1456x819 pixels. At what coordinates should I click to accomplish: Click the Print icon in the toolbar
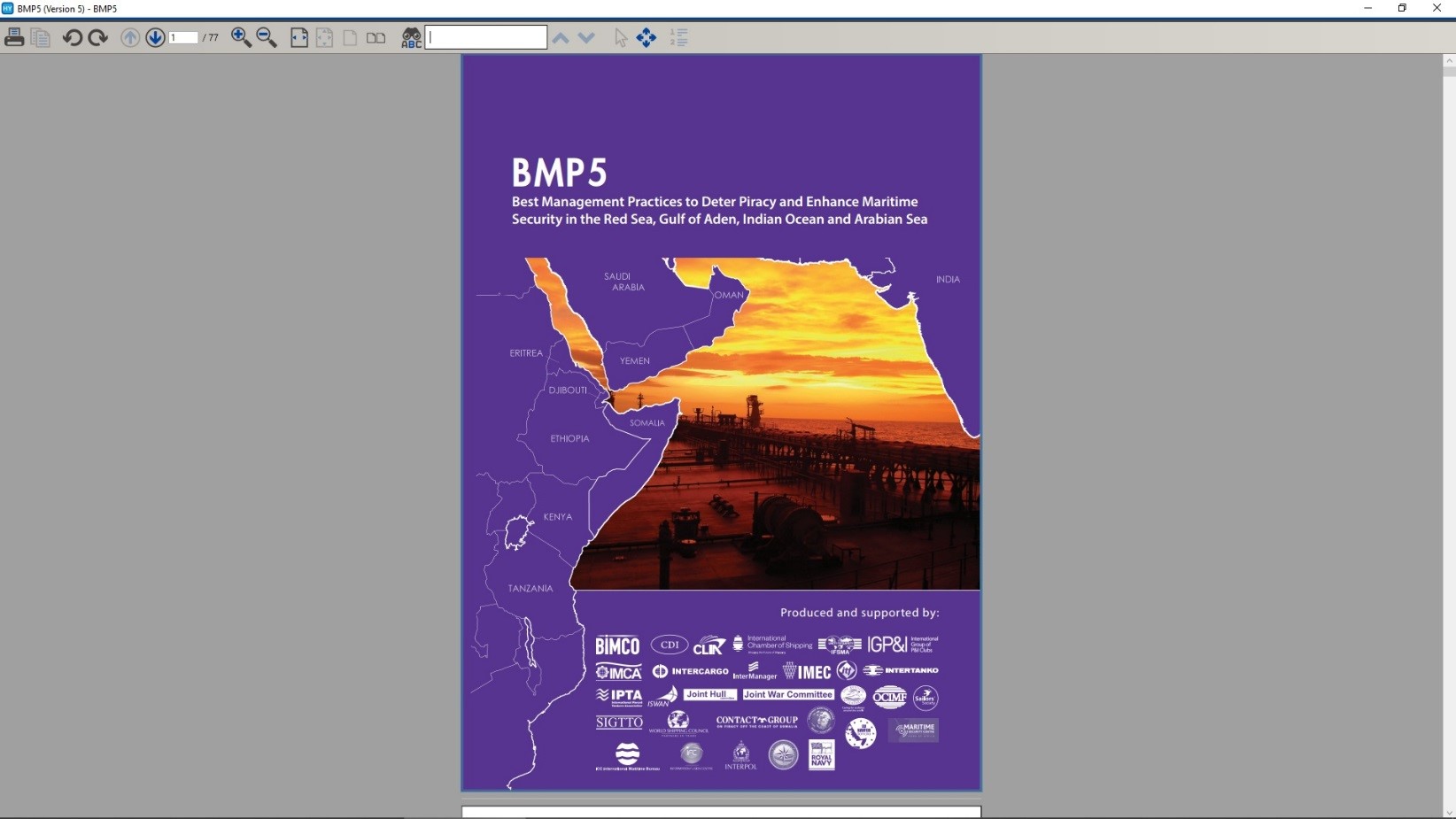(14, 37)
